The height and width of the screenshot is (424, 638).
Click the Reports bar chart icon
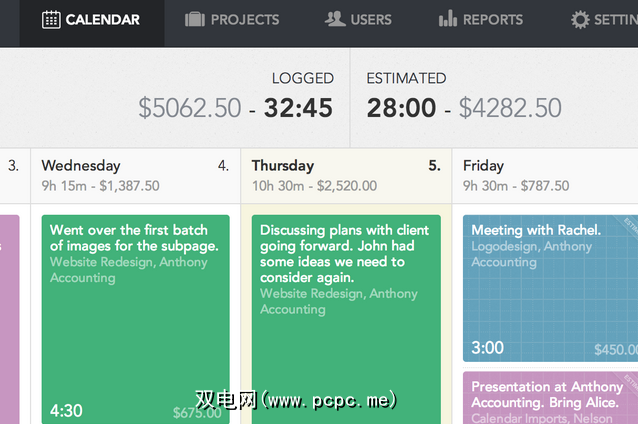point(448,19)
